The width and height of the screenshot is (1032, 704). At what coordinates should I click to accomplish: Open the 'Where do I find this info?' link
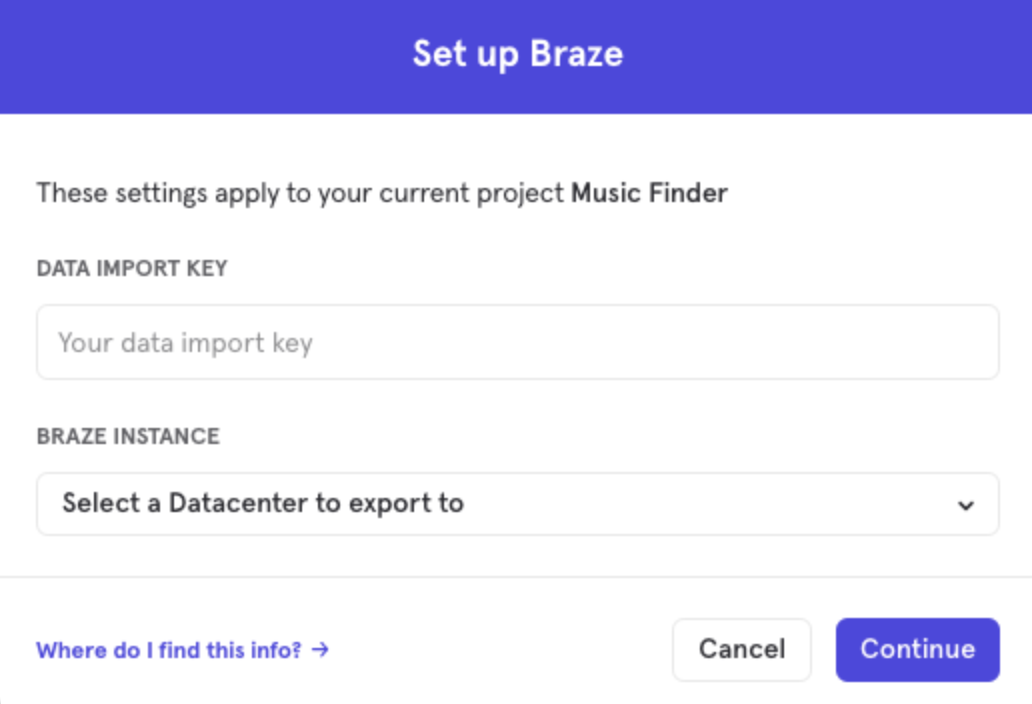169,650
